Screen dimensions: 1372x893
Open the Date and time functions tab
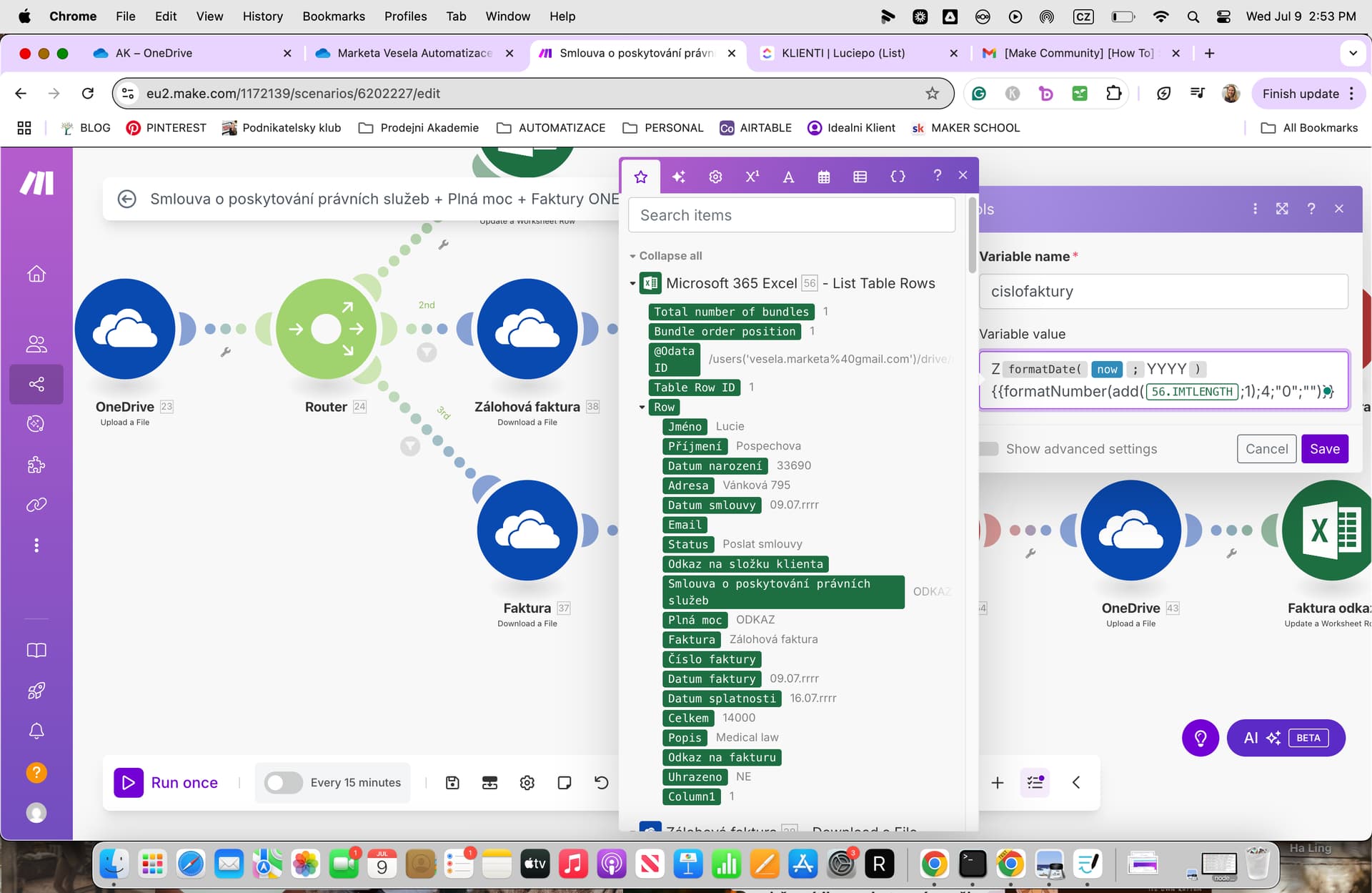(x=823, y=177)
